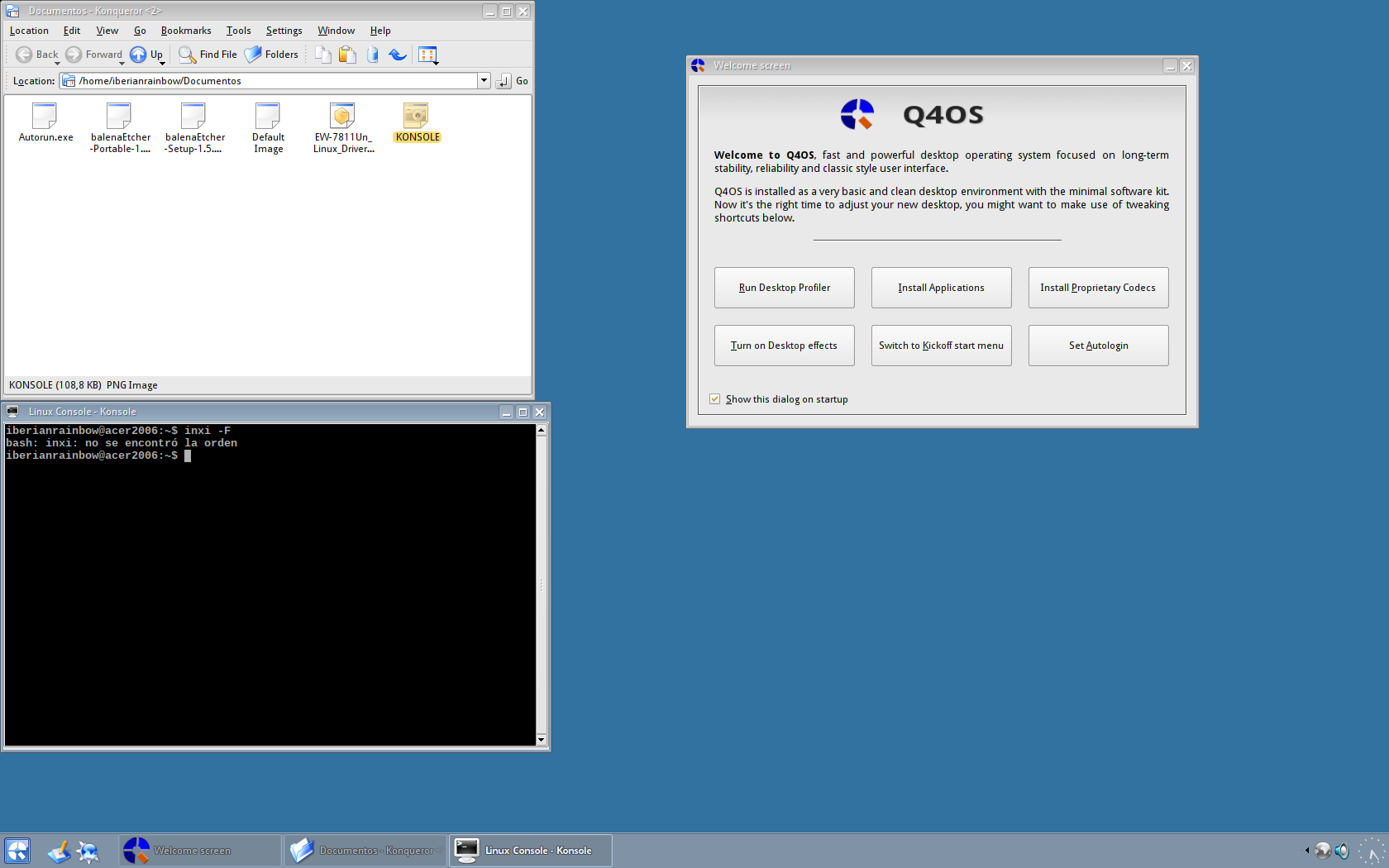Select the KONSOLE image file

[417, 122]
